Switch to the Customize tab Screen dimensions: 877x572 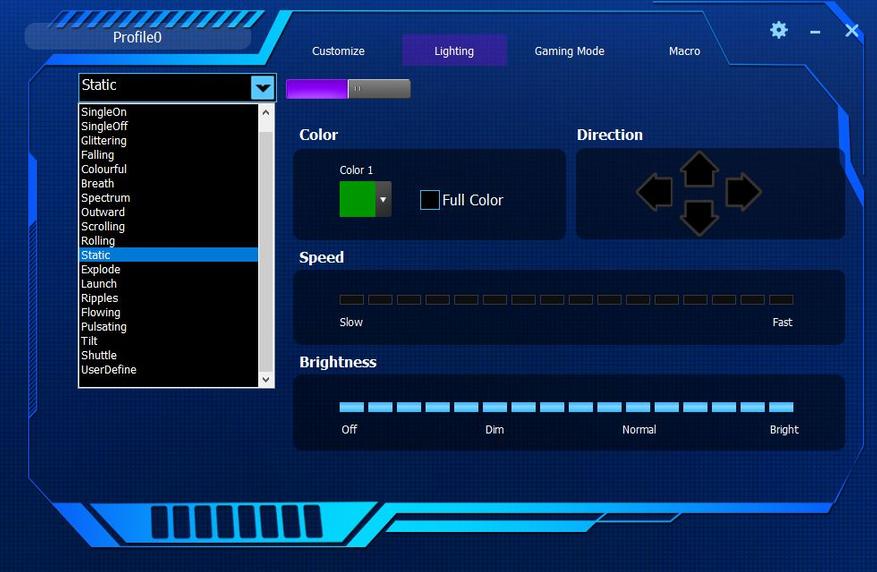338,51
